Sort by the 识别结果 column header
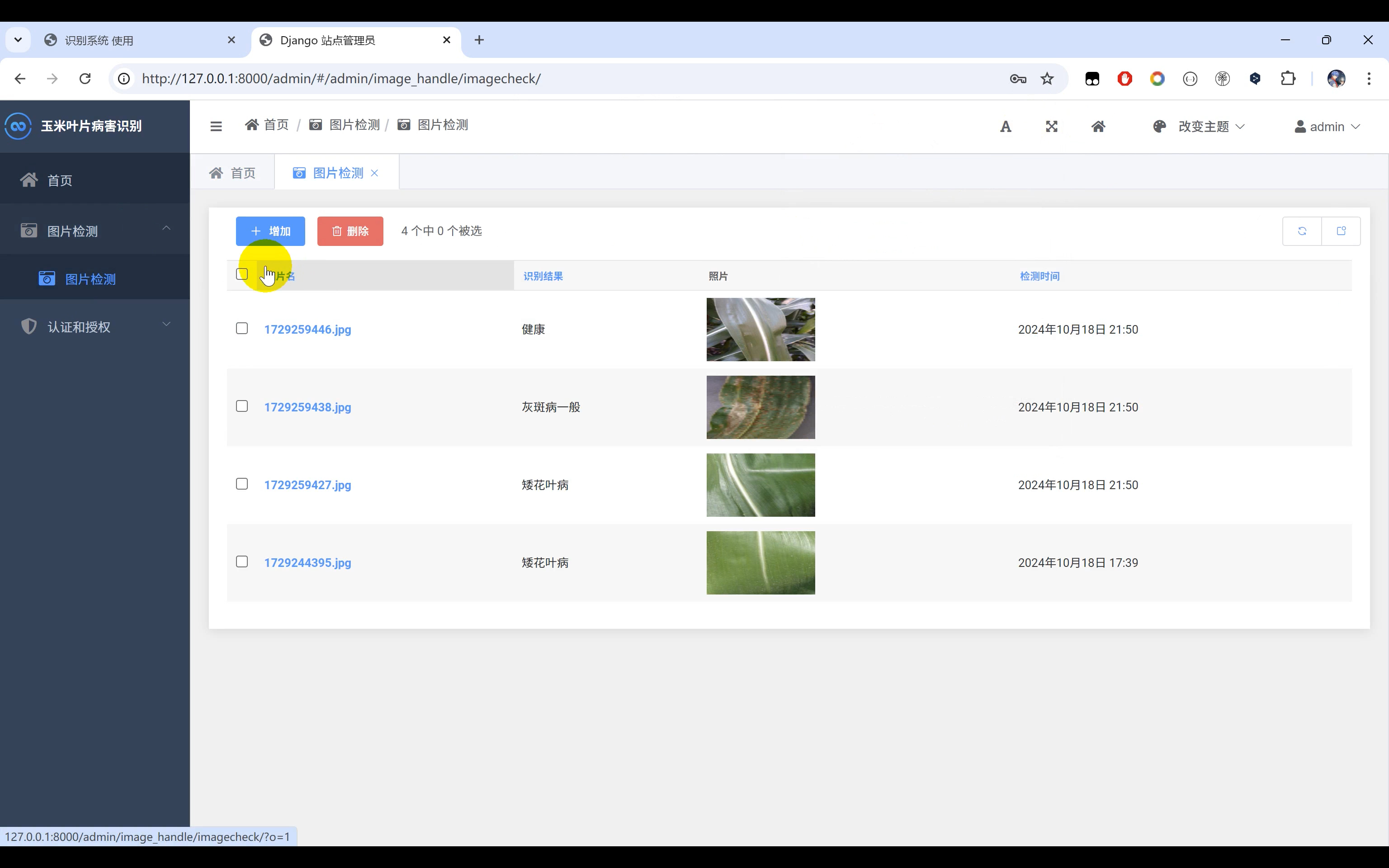The image size is (1389, 868). 543,276
